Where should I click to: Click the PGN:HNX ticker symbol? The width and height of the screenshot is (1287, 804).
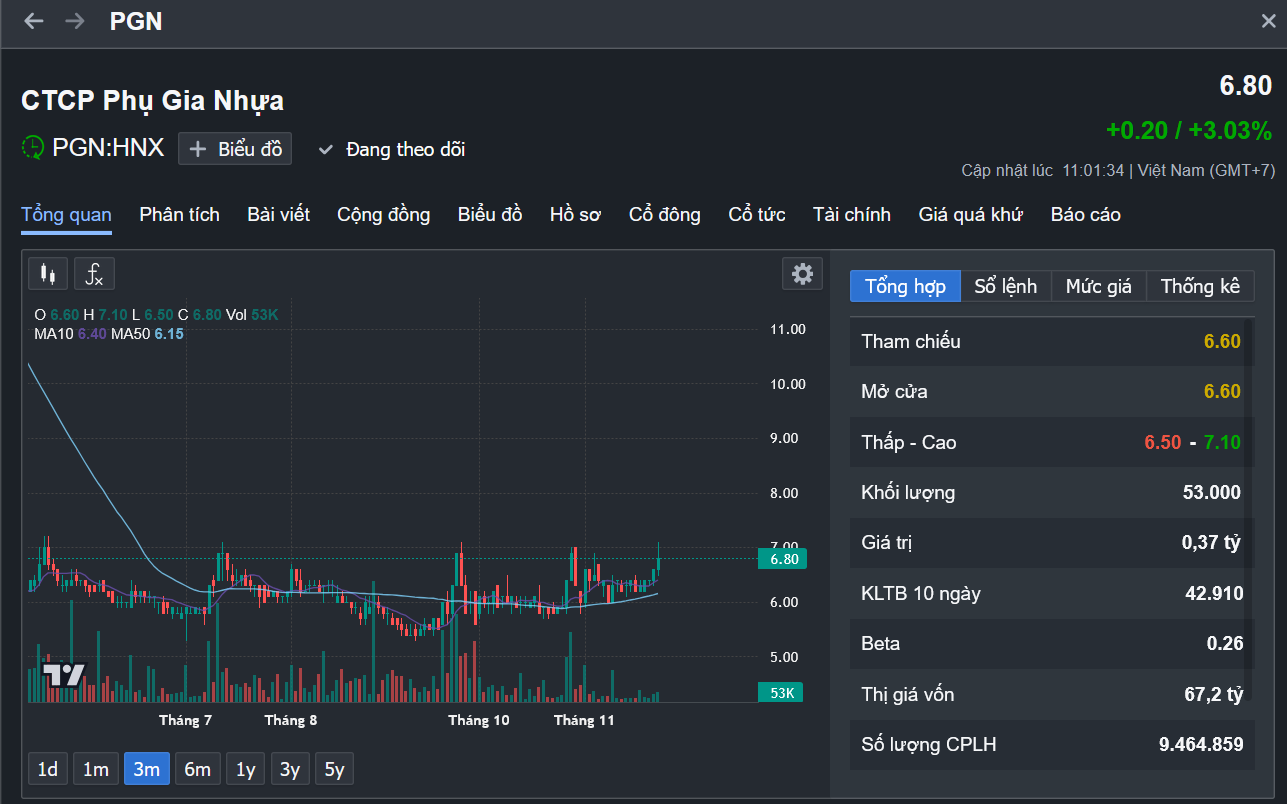tap(108, 148)
